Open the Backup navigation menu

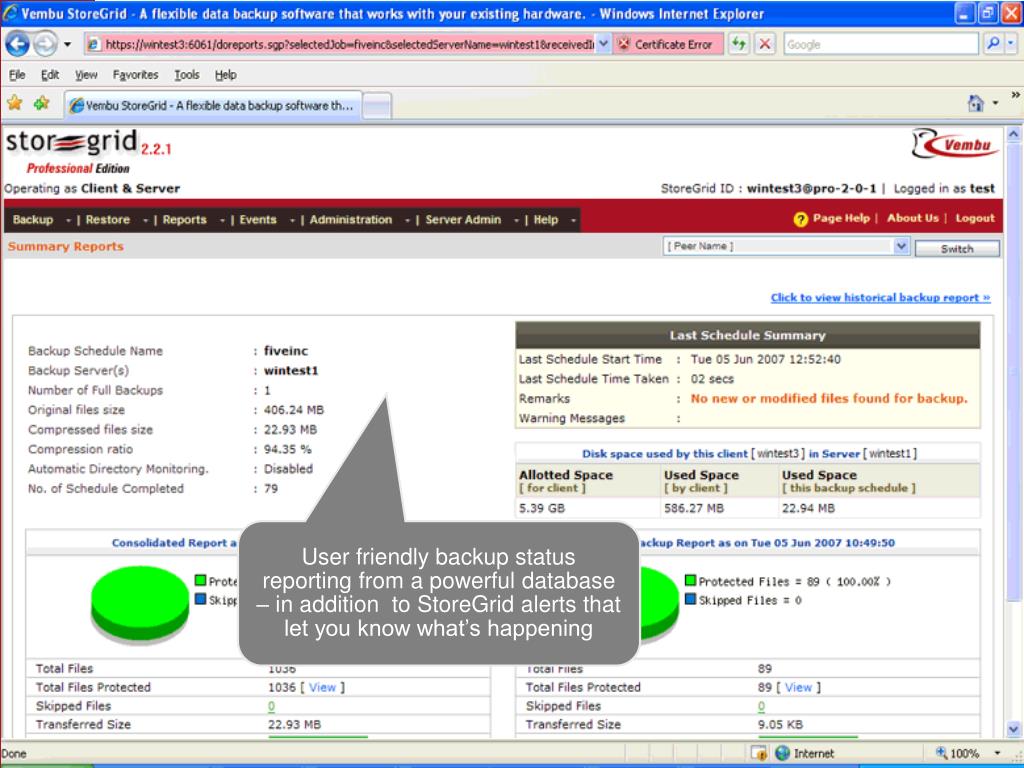point(33,220)
